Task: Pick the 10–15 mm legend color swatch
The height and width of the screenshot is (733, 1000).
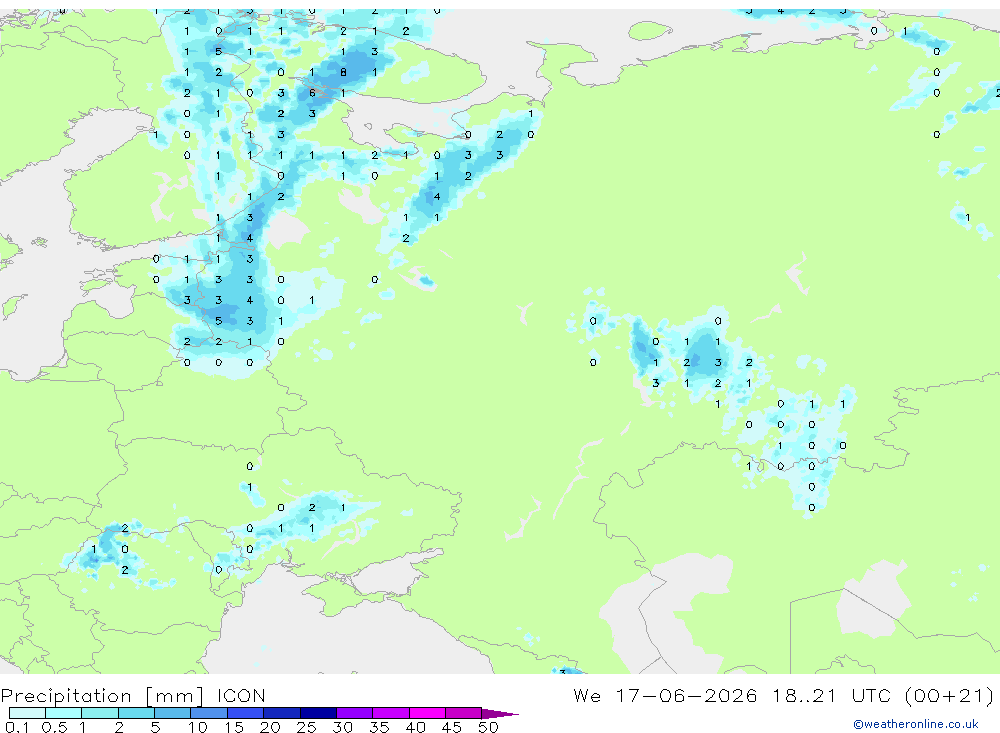Action: click(x=209, y=713)
